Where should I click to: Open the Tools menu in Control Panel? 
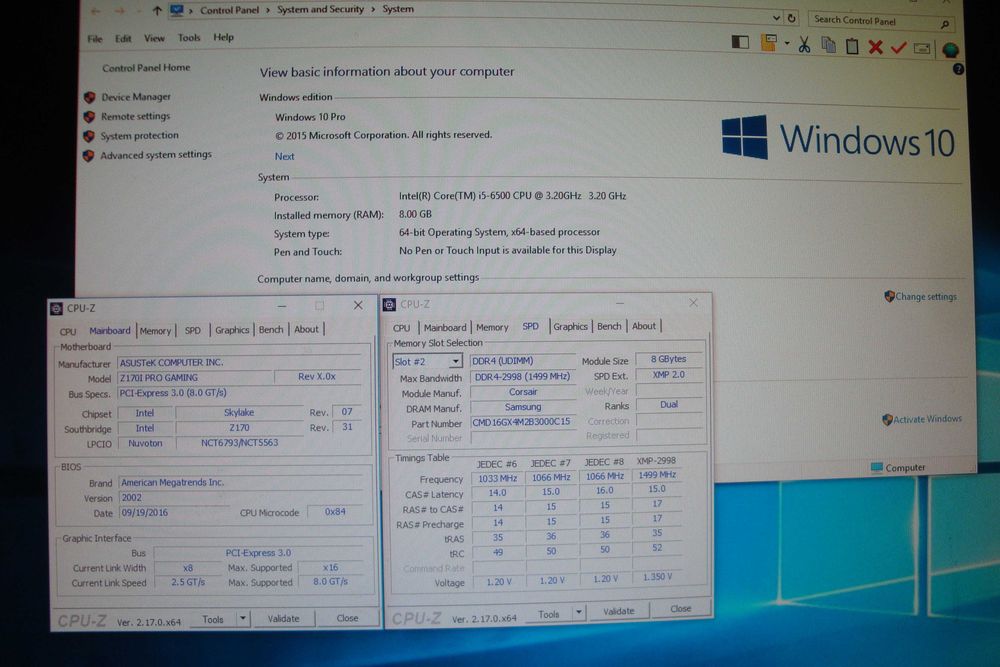[189, 38]
